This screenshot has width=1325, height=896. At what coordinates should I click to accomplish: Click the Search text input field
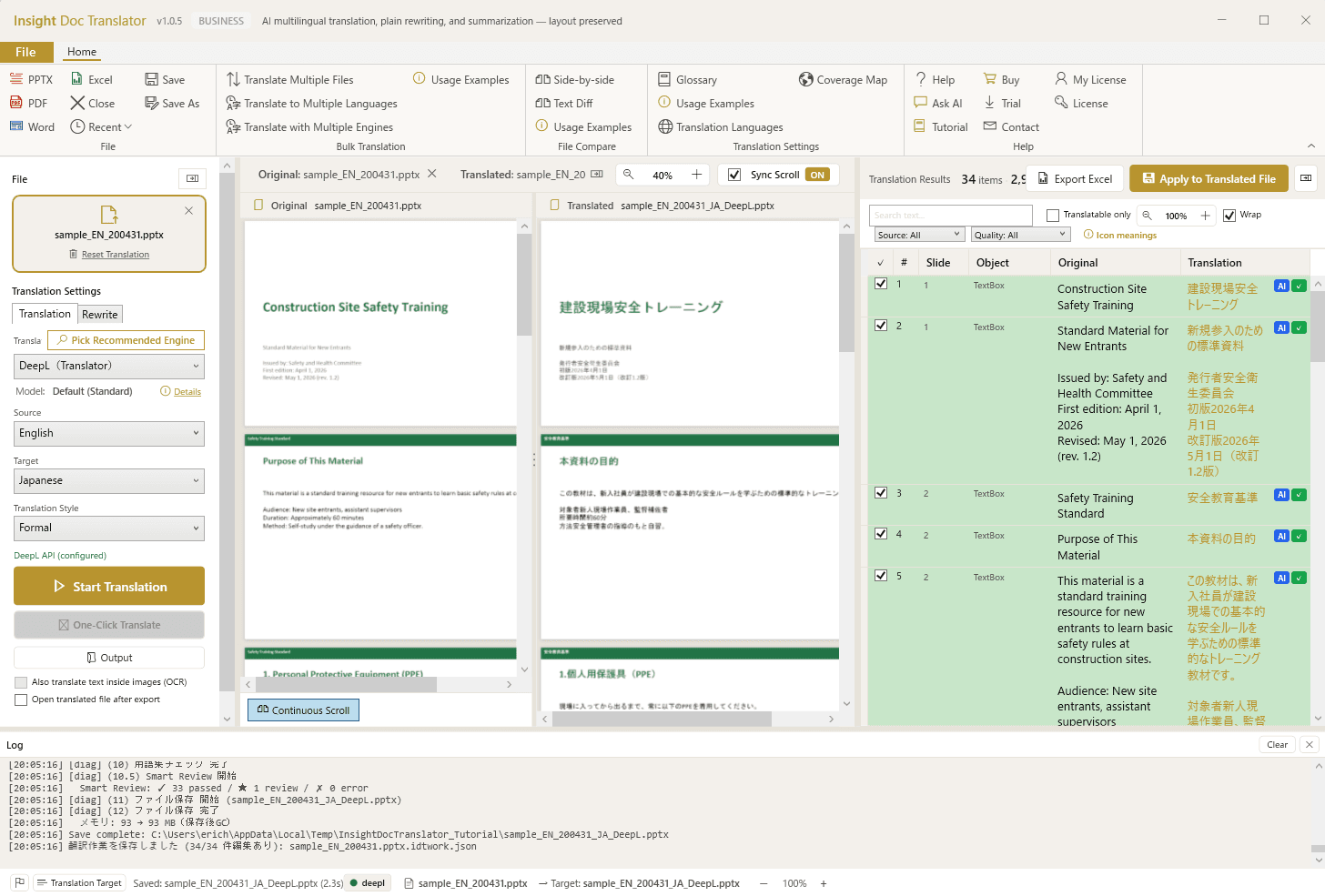click(951, 216)
